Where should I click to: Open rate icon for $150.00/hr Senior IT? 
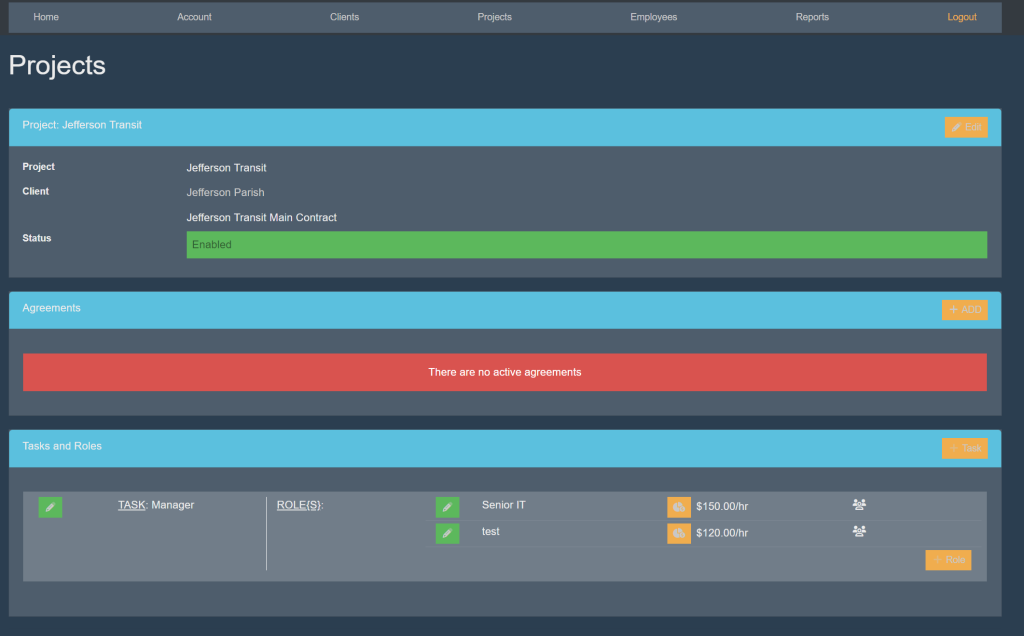tap(678, 507)
